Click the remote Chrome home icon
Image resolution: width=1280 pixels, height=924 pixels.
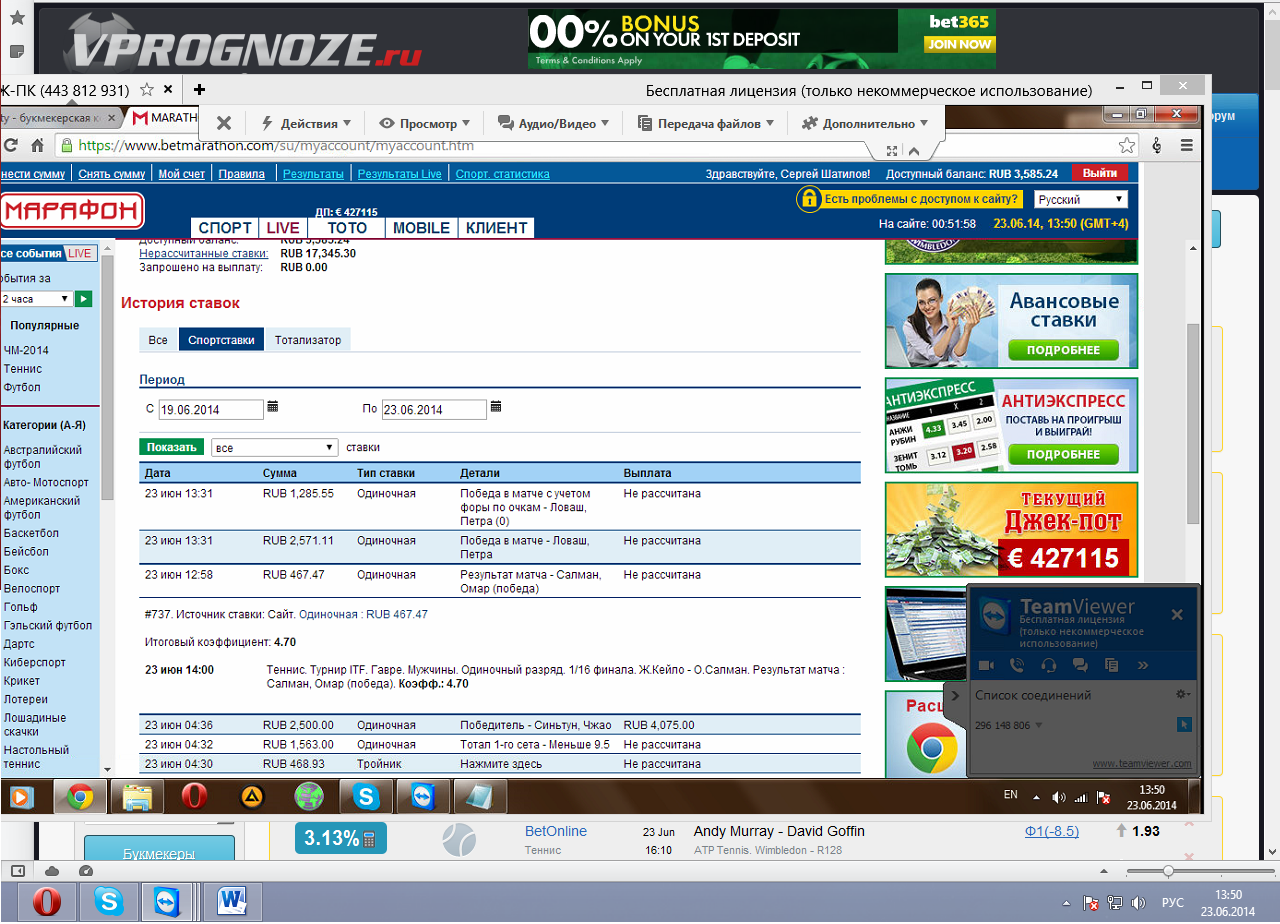tap(37, 146)
